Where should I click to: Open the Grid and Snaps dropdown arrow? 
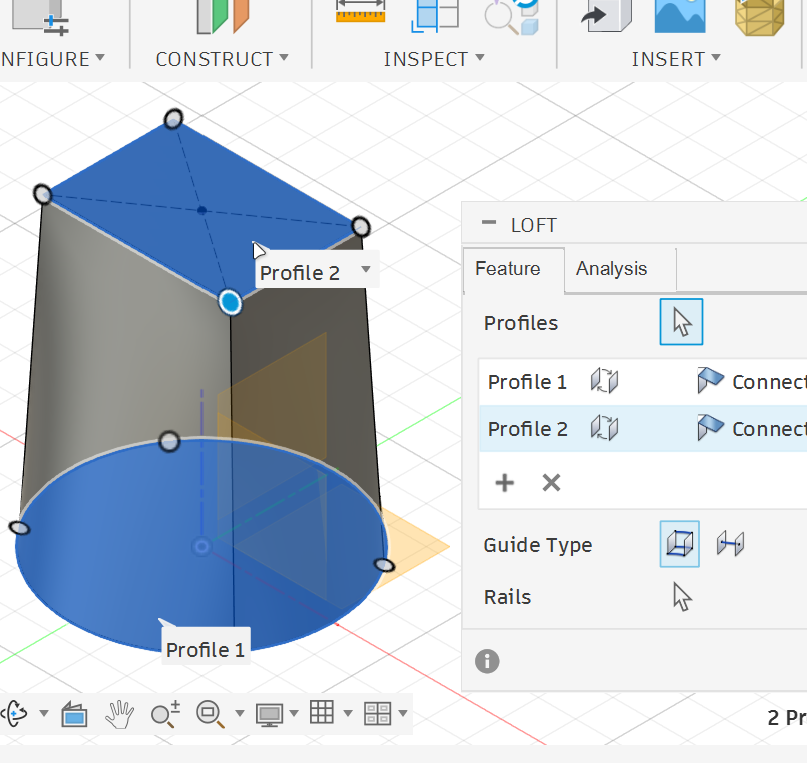348,713
